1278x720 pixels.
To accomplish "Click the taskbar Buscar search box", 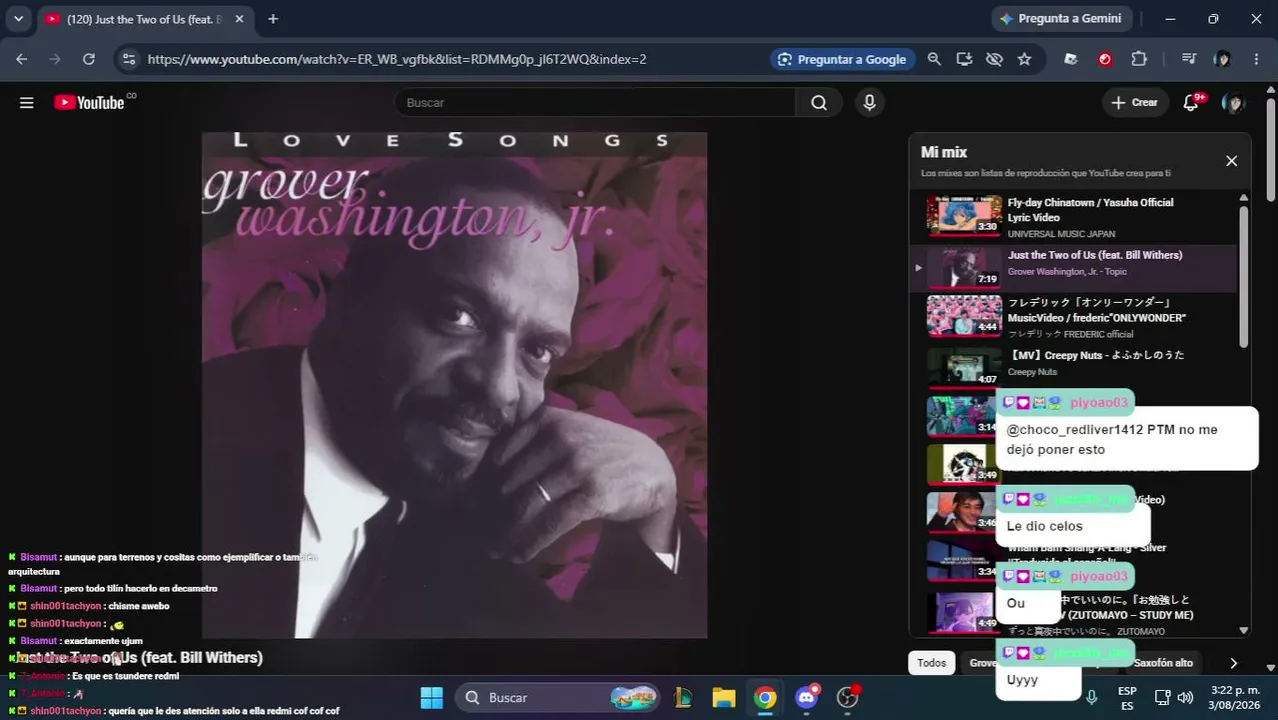I will [x=558, y=697].
